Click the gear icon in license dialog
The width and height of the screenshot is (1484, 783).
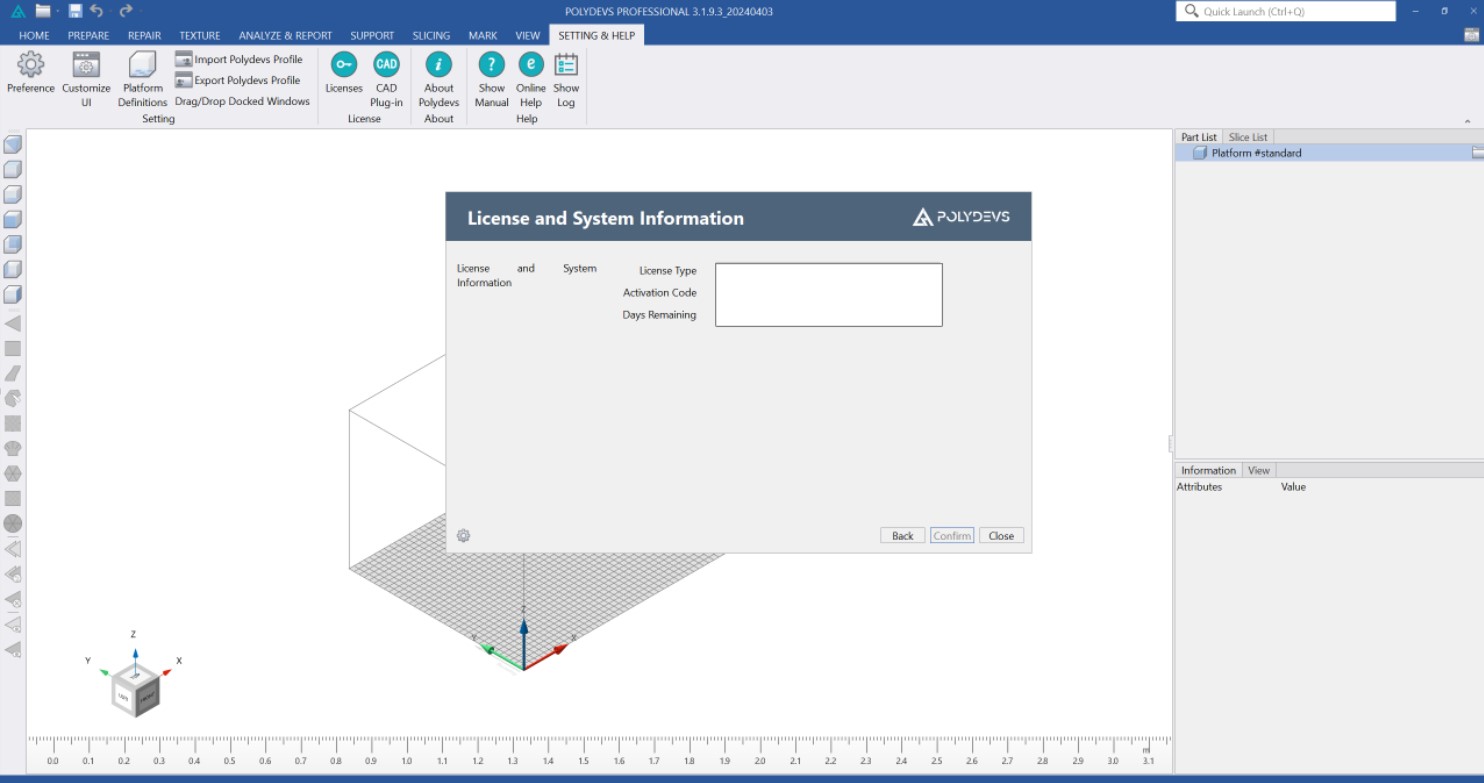(x=463, y=535)
